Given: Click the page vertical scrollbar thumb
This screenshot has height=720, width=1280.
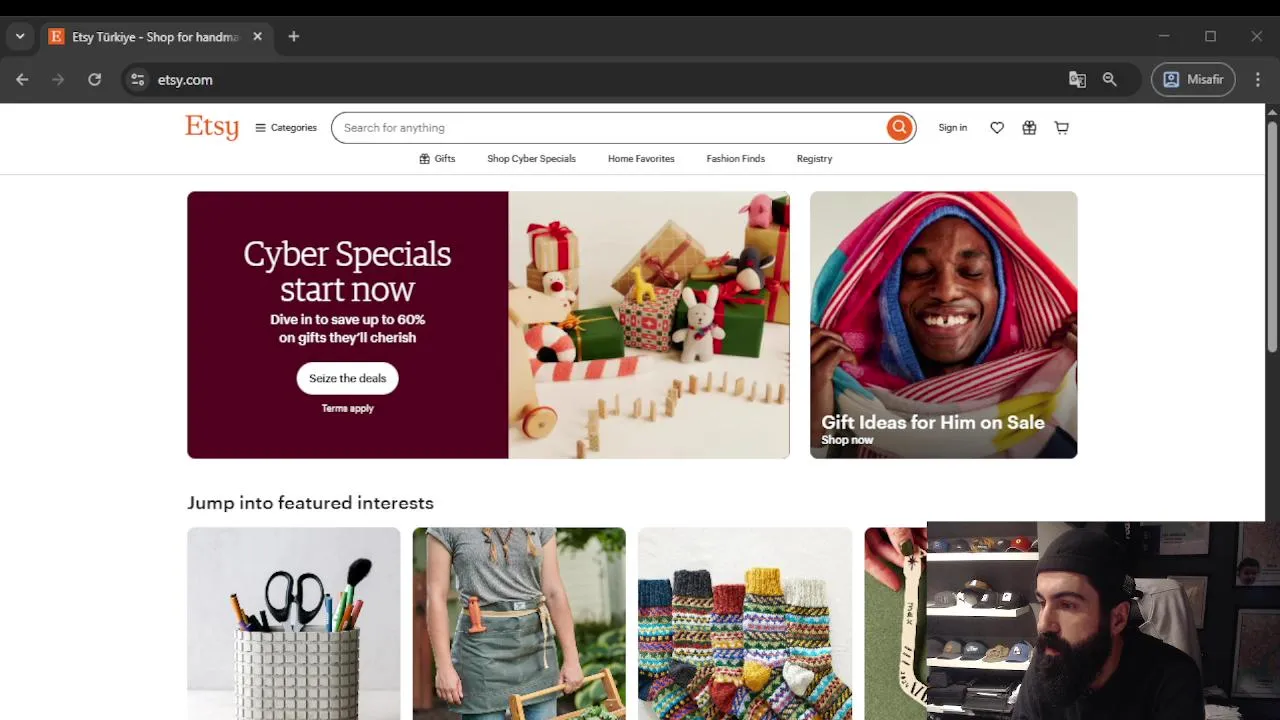Looking at the screenshot, I should coord(1272,235).
